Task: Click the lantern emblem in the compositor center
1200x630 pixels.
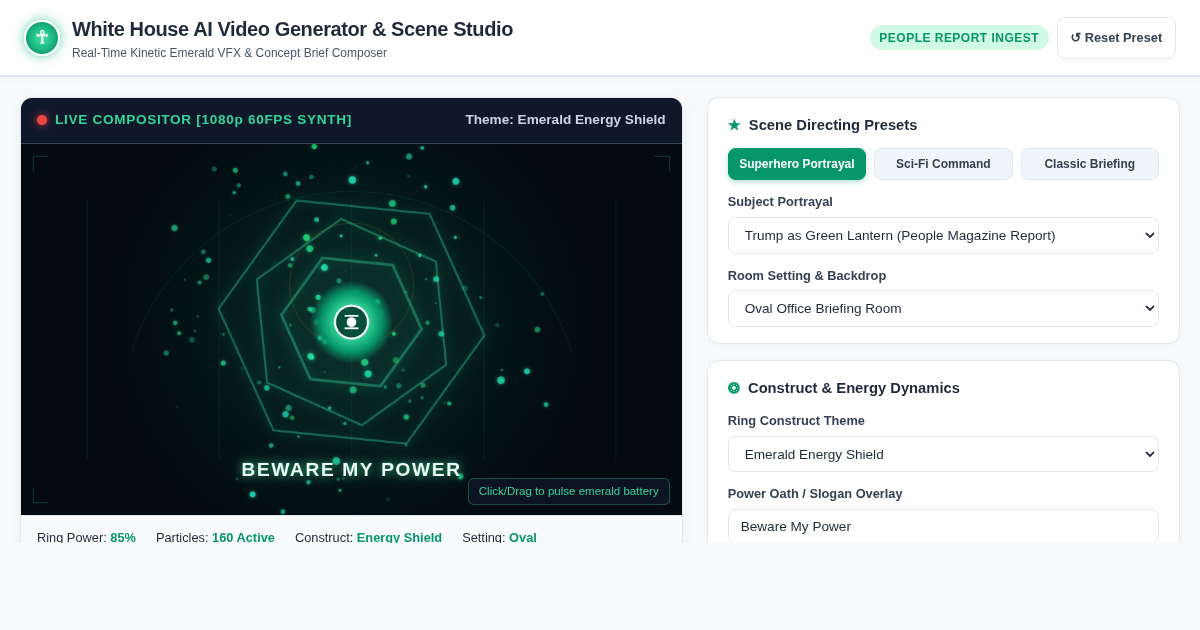Action: pos(351,322)
